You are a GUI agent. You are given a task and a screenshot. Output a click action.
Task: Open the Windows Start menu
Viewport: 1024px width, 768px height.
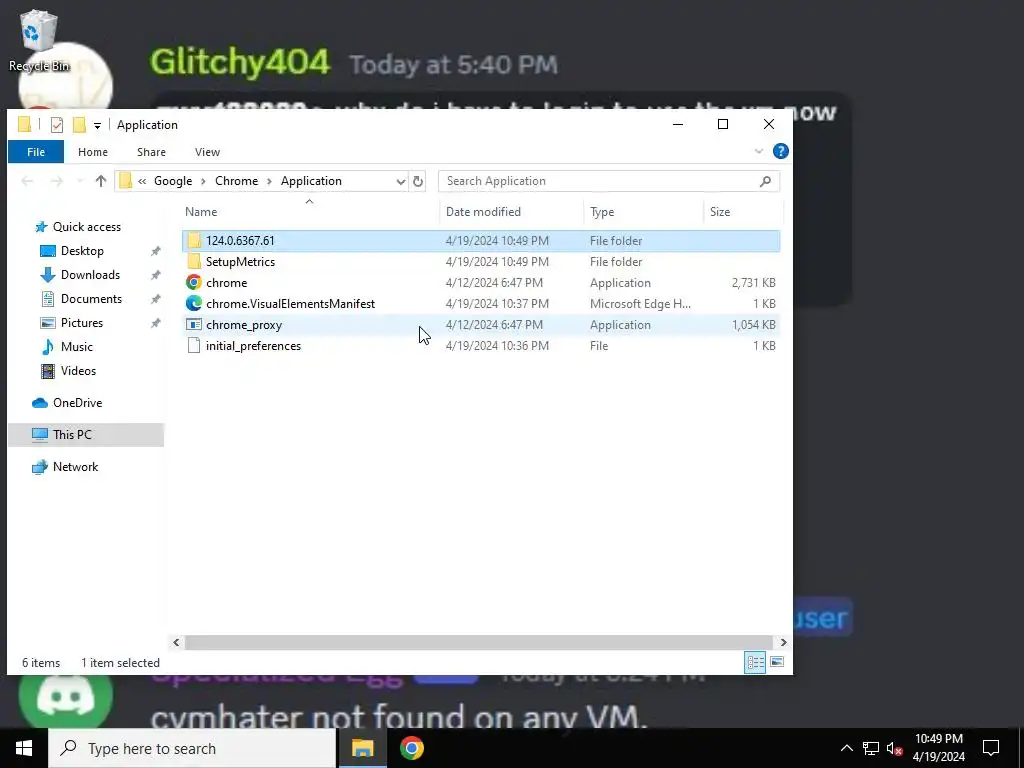[x=24, y=748]
